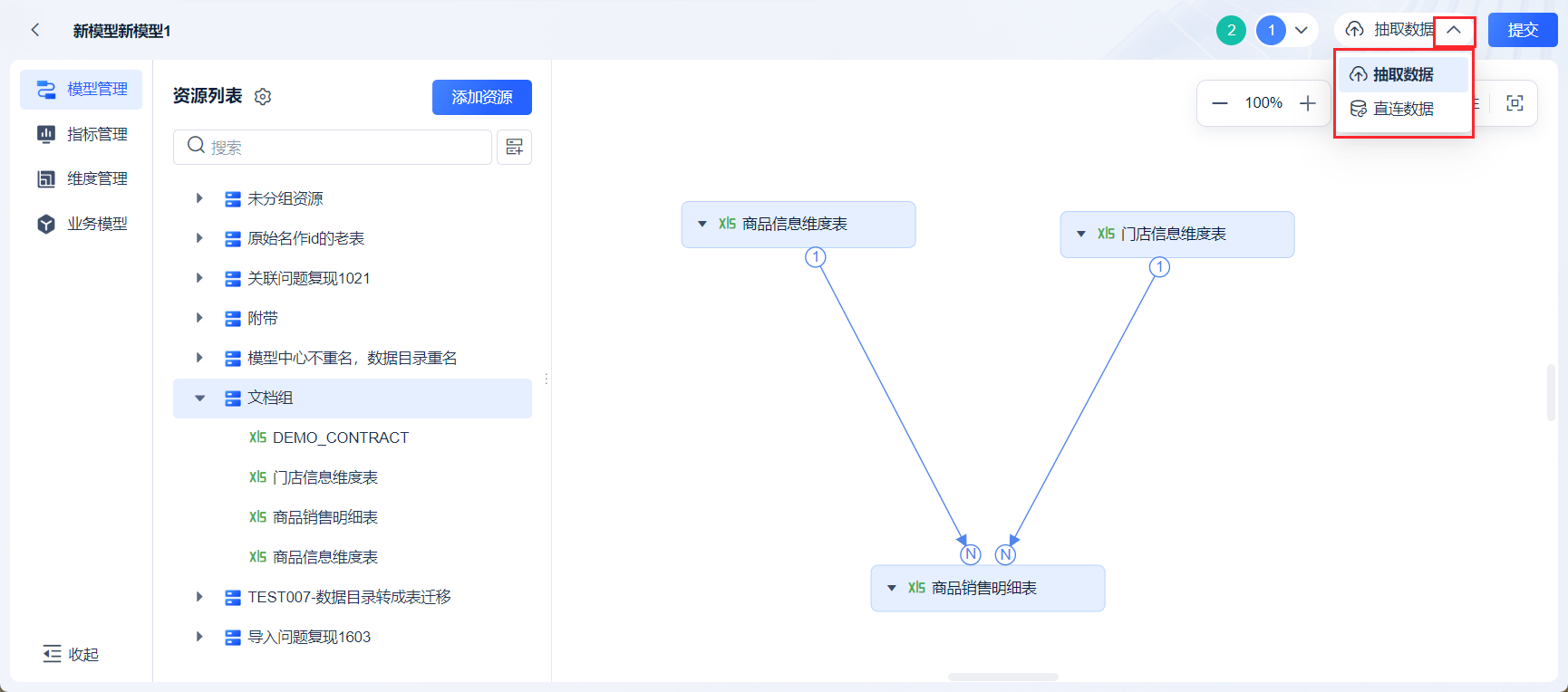This screenshot has height=692, width=1568.
Task: Expand the 未分组资源 group
Action: 200,198
